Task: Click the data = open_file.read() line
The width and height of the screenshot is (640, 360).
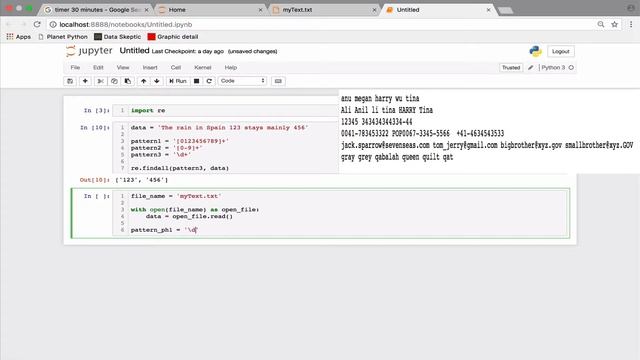Action: [189, 216]
